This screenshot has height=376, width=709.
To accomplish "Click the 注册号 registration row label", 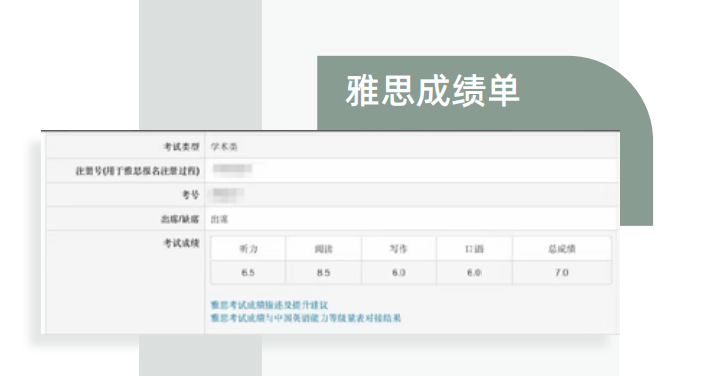I will (137, 171).
